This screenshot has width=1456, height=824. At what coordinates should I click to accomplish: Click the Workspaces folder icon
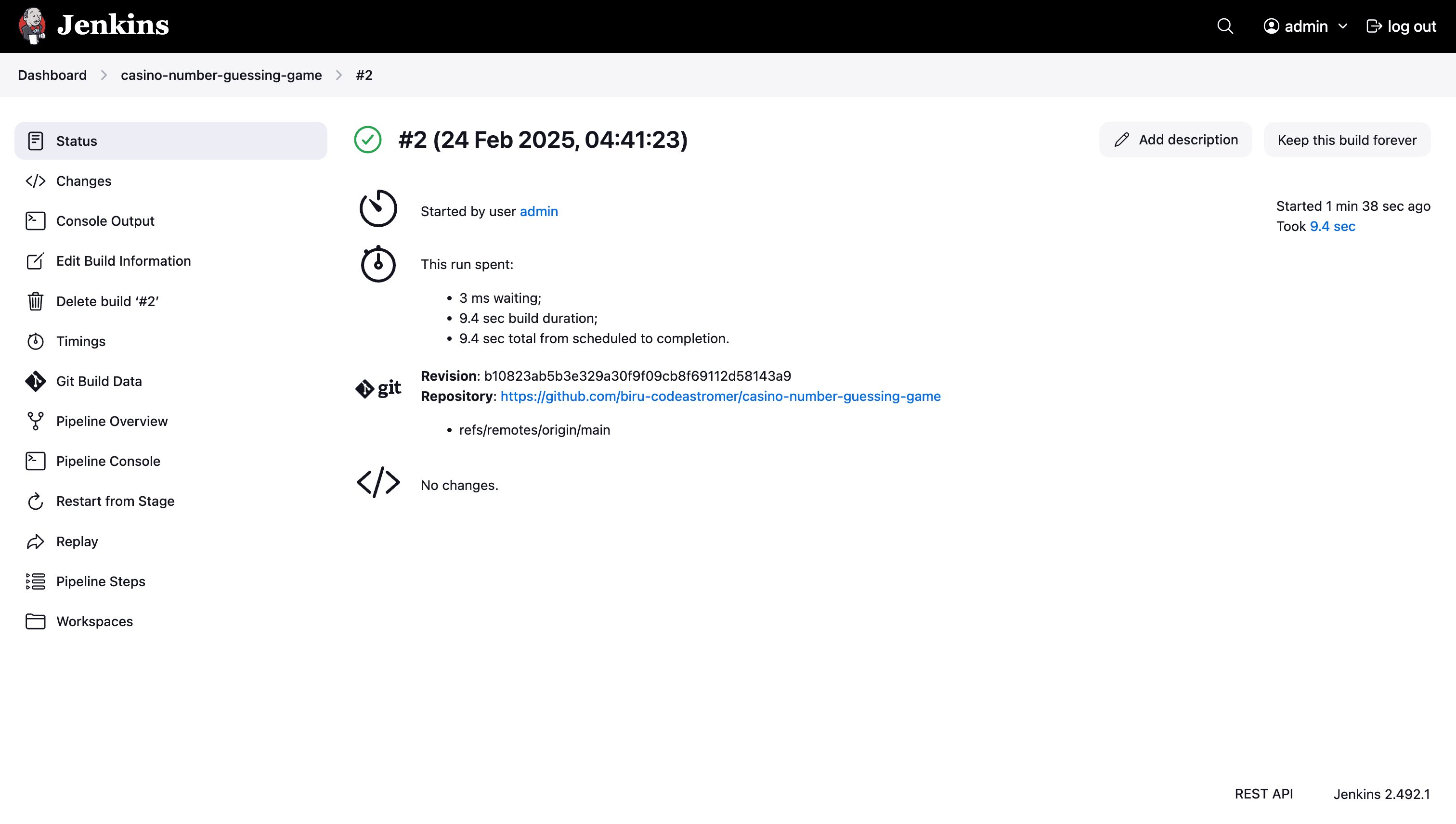[x=35, y=621]
